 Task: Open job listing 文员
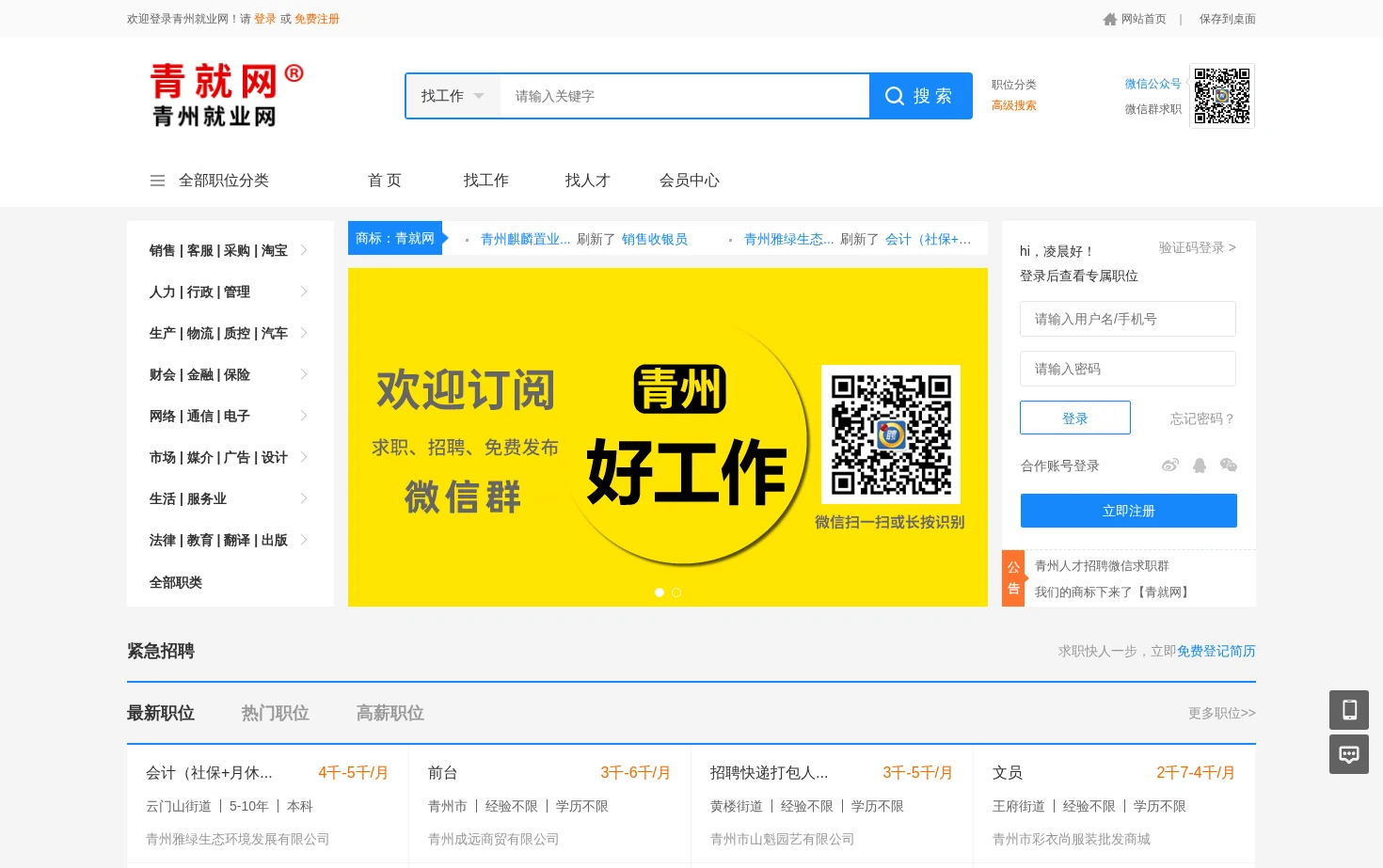click(1008, 772)
